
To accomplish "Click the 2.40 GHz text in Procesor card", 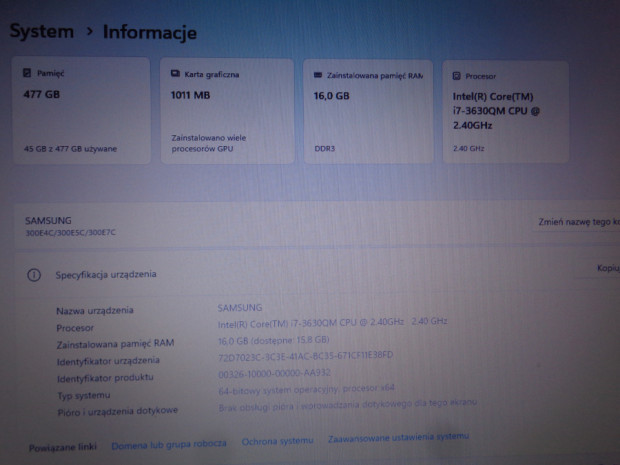I will click(469, 149).
